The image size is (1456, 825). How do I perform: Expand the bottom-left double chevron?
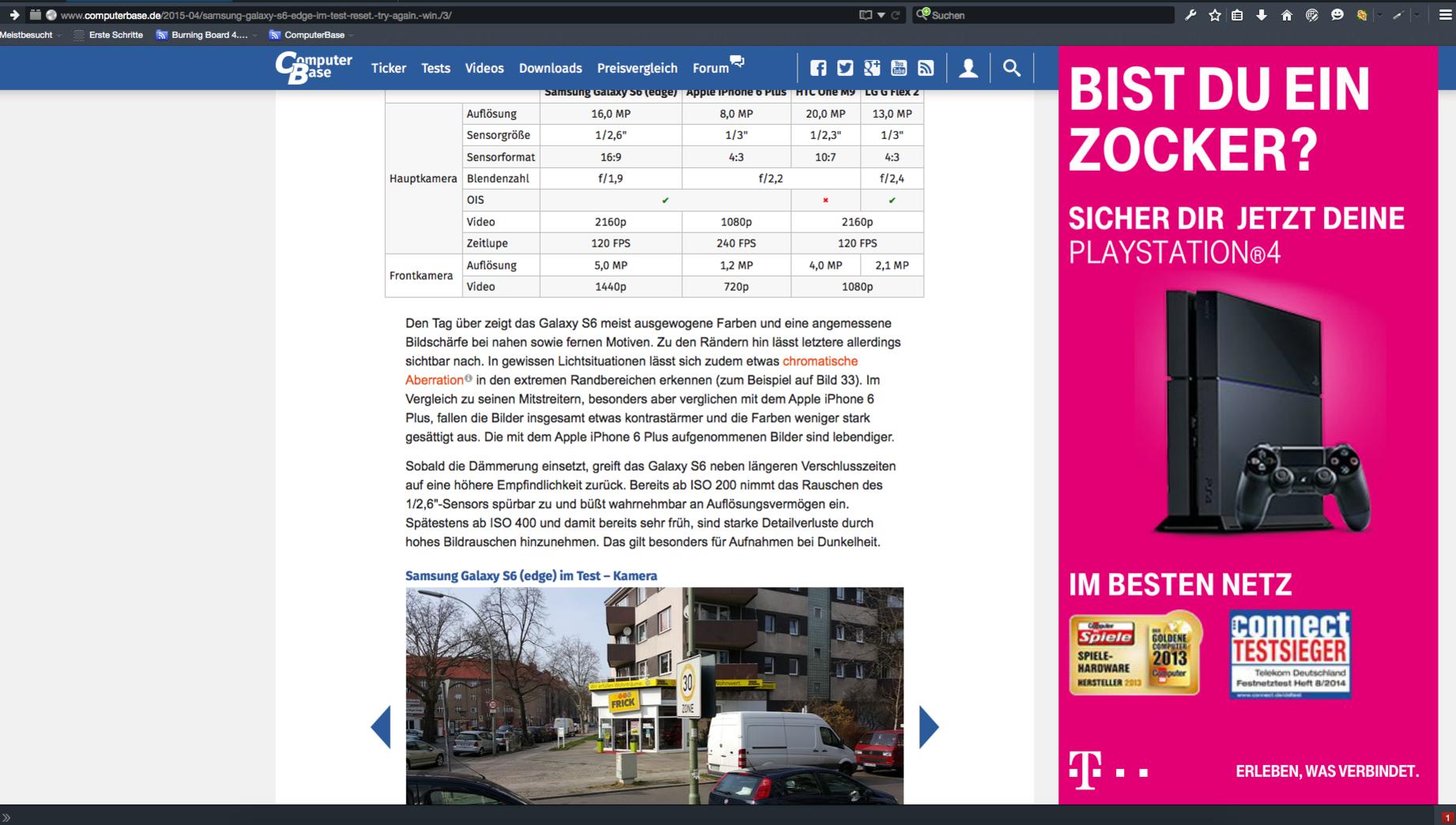click(6, 818)
